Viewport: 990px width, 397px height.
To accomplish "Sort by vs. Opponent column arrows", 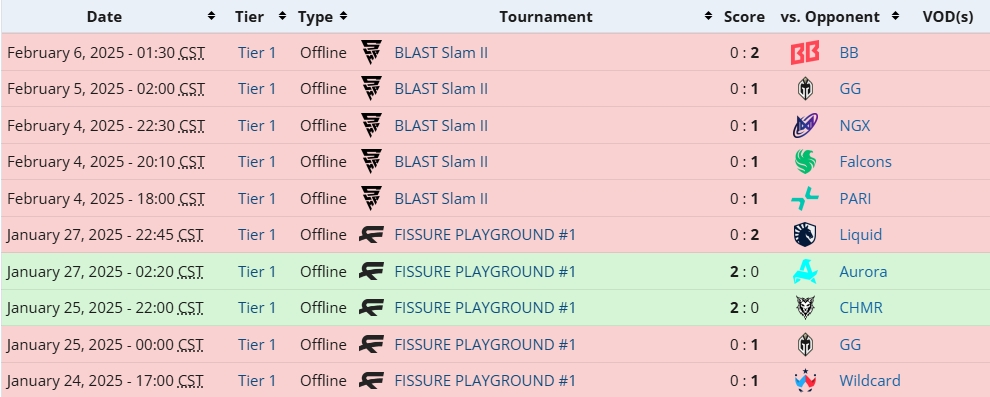I will click(895, 16).
